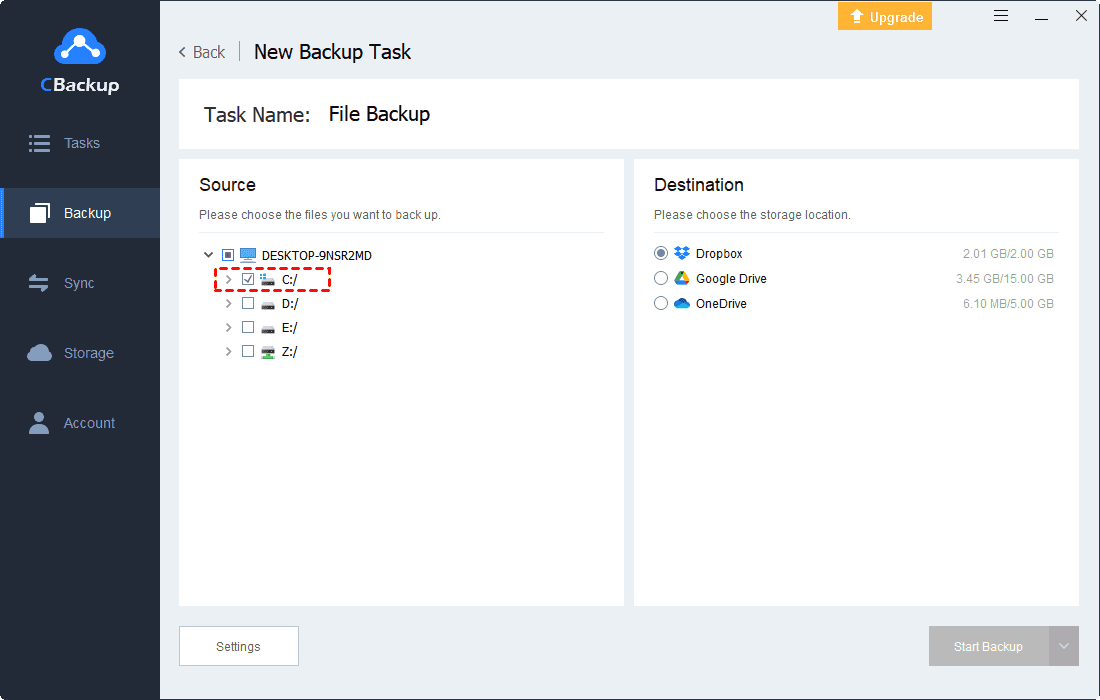
Task: Open the Account section
Action: click(x=80, y=423)
